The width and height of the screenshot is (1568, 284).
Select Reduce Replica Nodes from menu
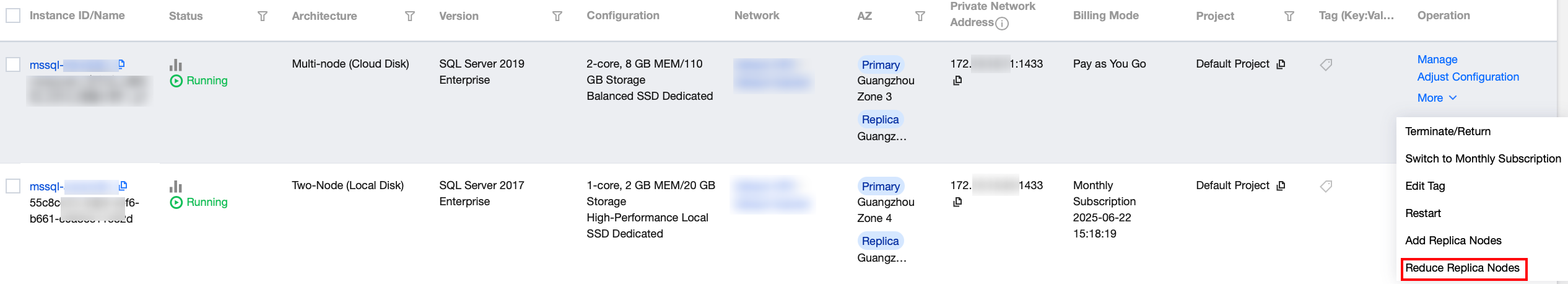pyautogui.click(x=1462, y=268)
